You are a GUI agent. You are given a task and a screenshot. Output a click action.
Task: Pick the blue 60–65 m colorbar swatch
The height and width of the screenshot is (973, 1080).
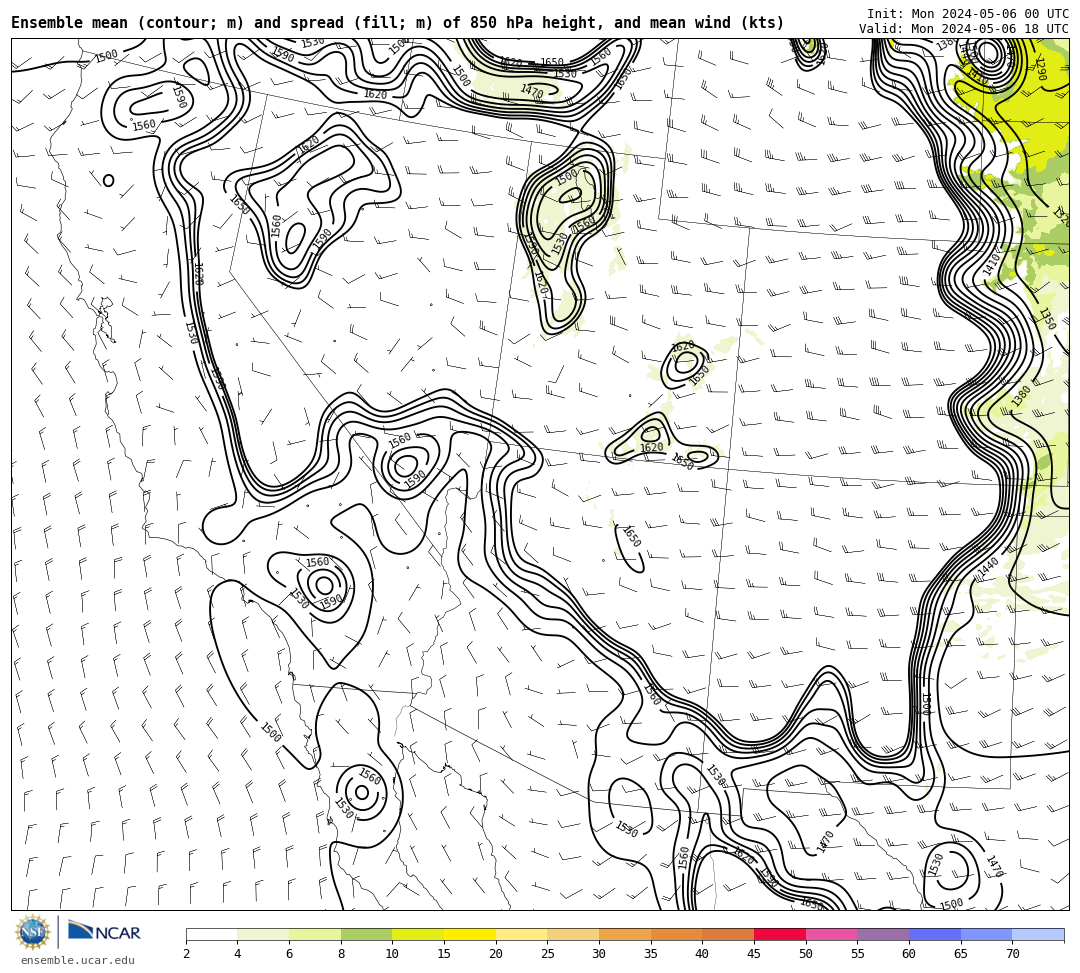[x=935, y=934]
